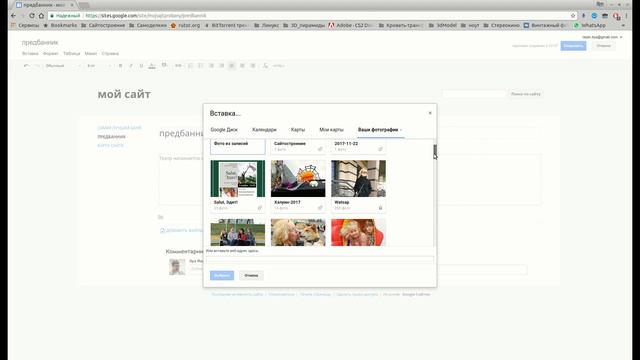The image size is (640, 360).
Task: Click the site search input field
Action: tap(474, 94)
